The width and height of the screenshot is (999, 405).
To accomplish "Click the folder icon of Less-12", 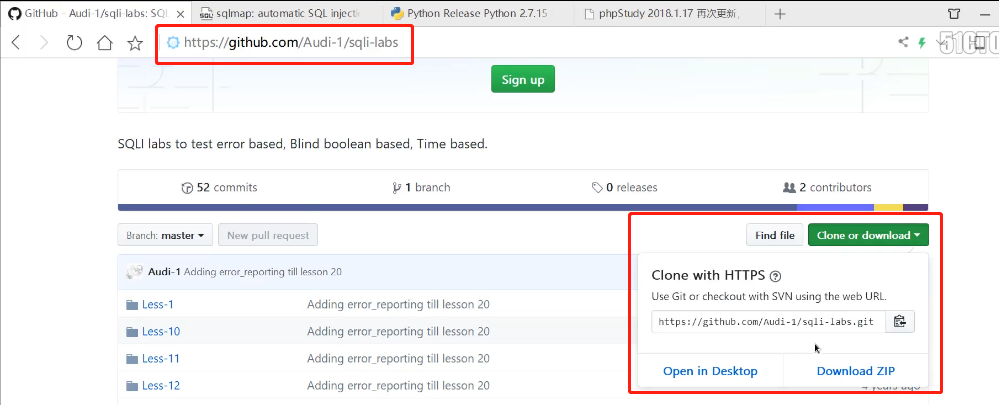I will coord(132,386).
